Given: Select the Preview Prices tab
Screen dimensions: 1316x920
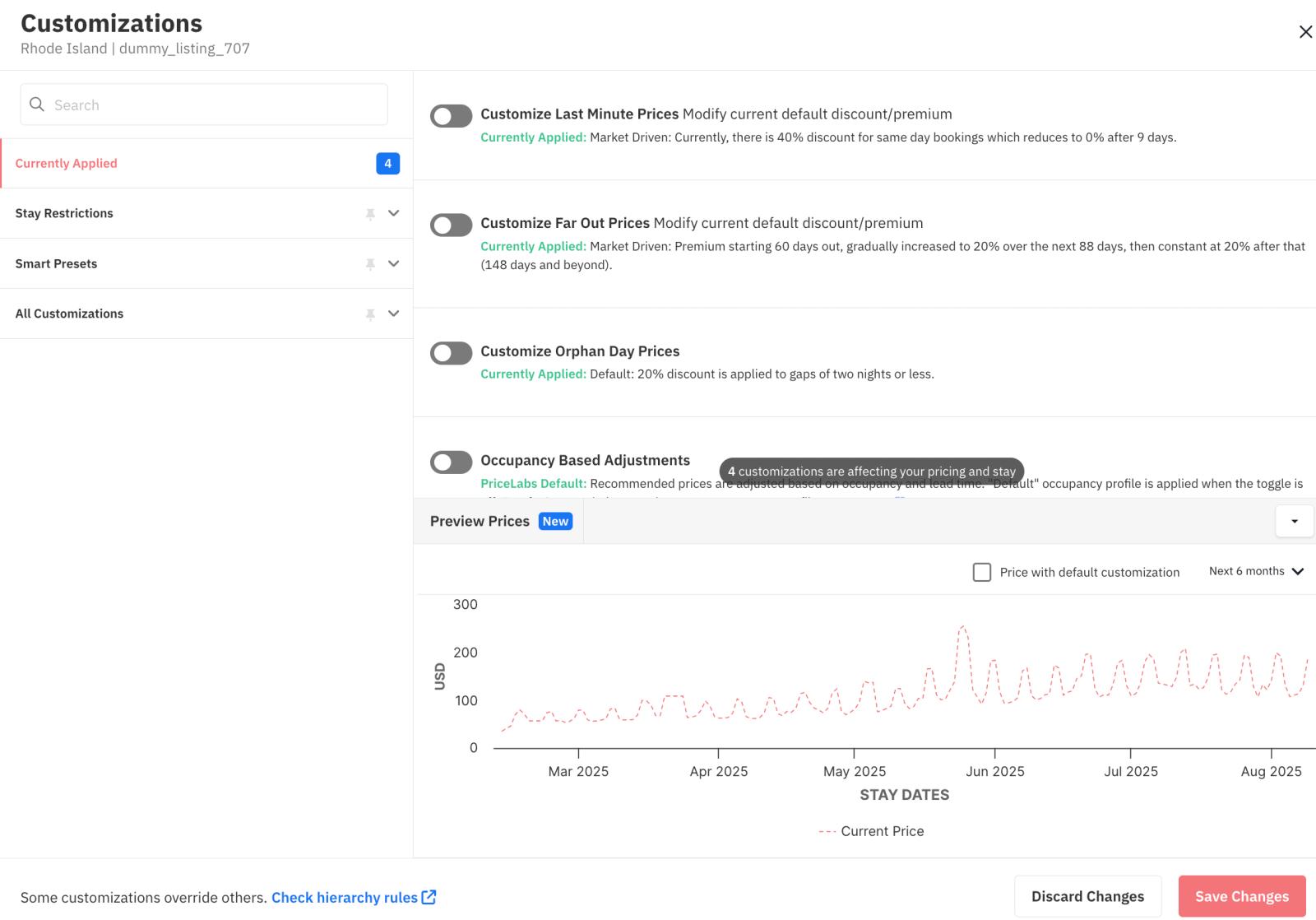Looking at the screenshot, I should [500, 521].
